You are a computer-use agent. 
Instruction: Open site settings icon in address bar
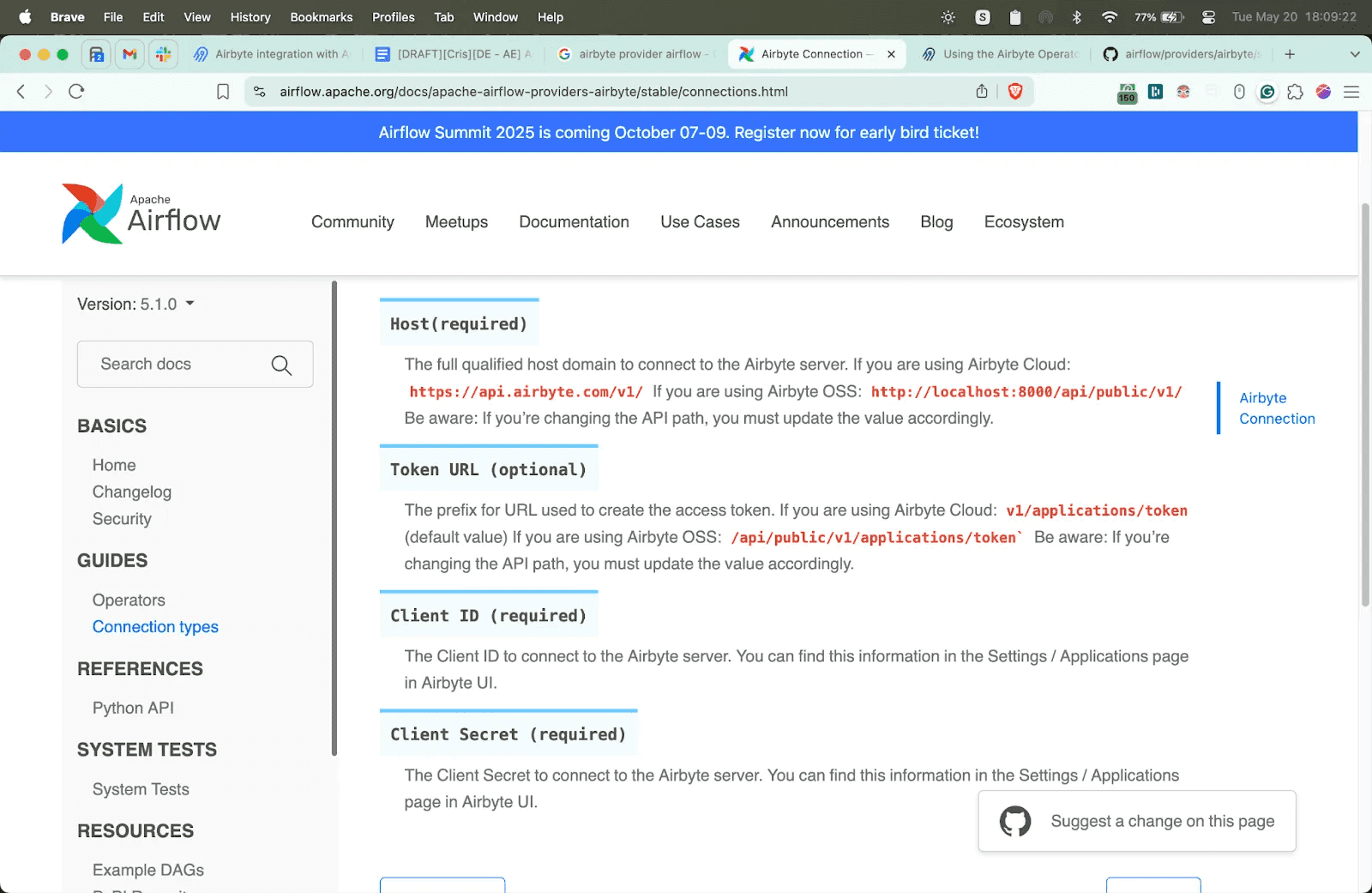click(x=260, y=92)
